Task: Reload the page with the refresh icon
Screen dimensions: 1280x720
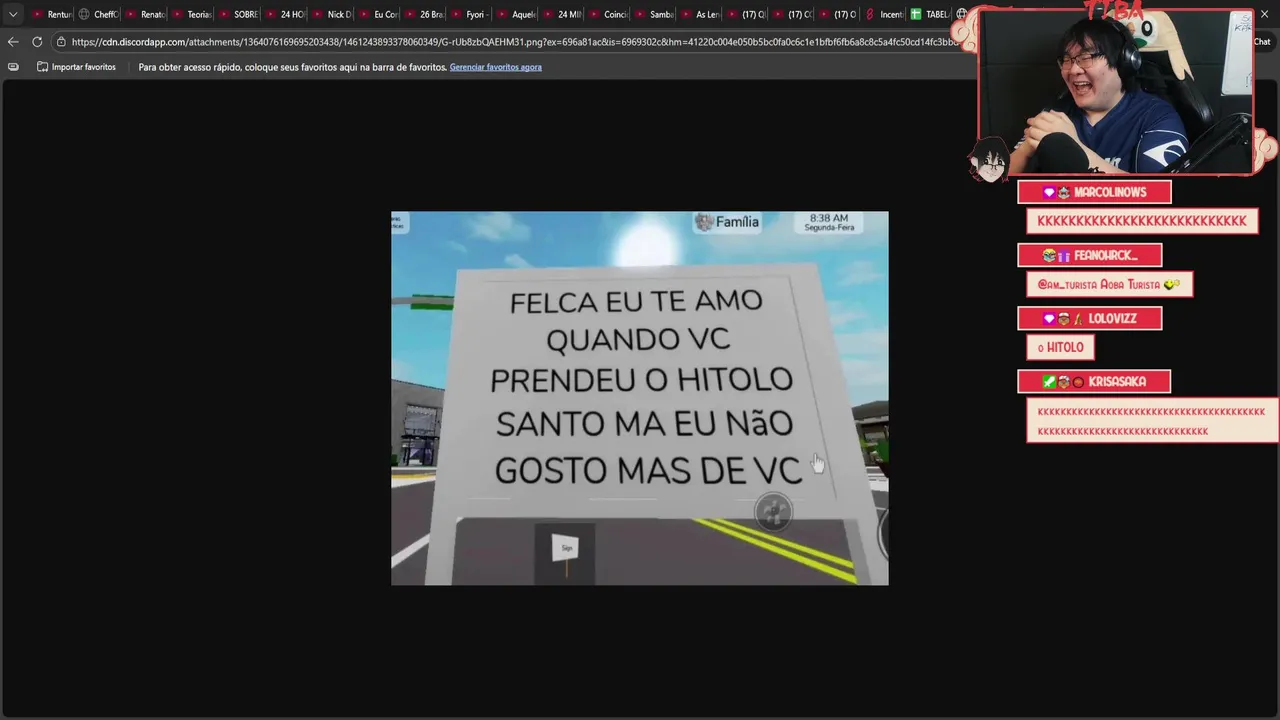Action: click(x=37, y=41)
